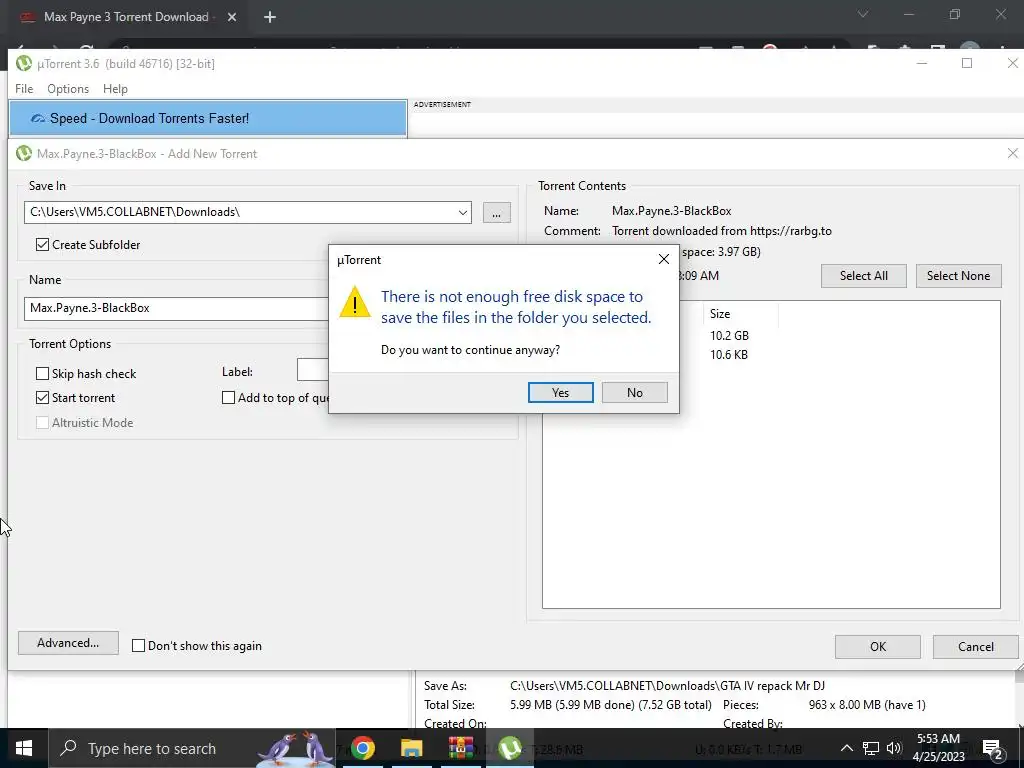Click Speed - Download Torrents Faster banner

click(208, 118)
